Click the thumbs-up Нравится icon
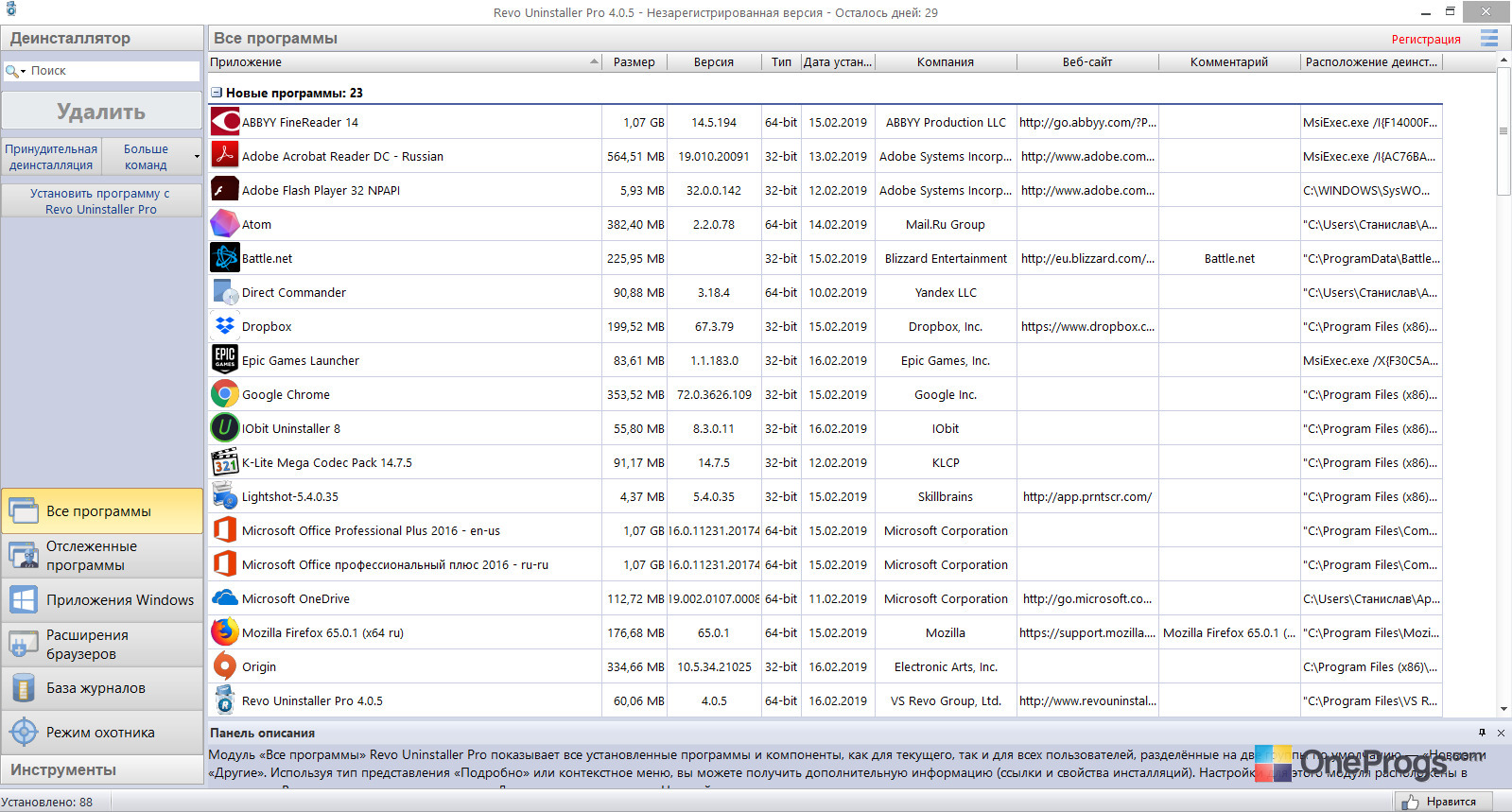The width and height of the screenshot is (1512, 812). (1411, 802)
